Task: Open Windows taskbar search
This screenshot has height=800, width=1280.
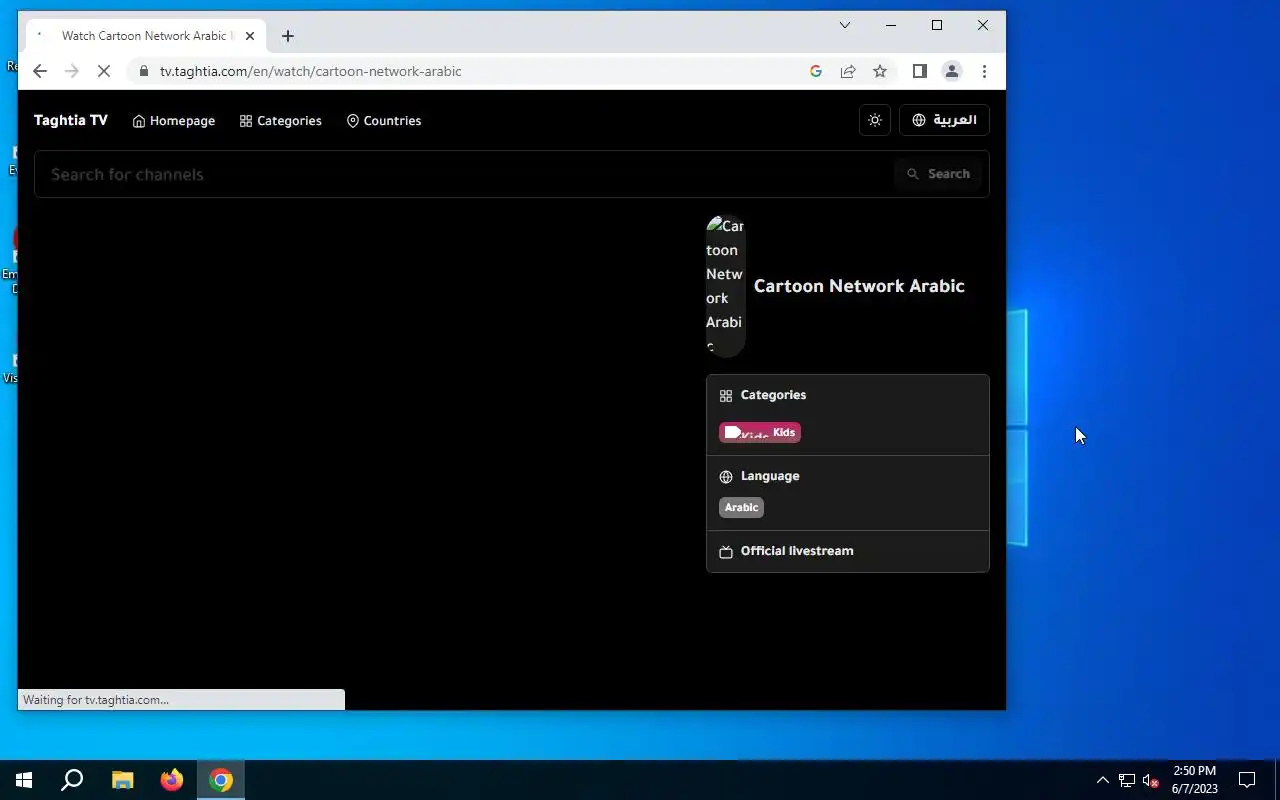Action: point(72,780)
